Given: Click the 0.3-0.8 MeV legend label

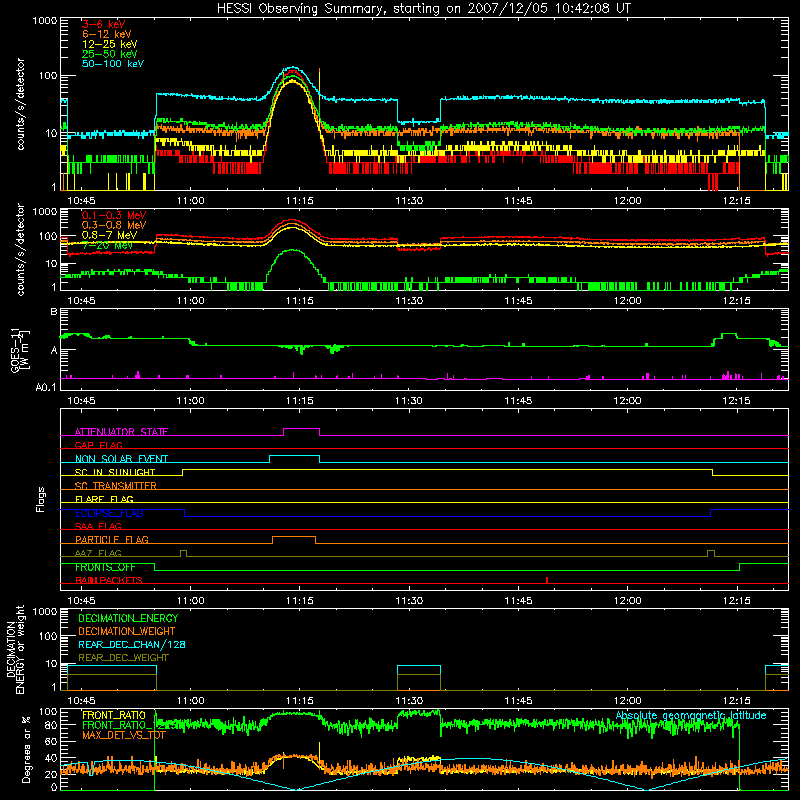Looking at the screenshot, I should 114,225.
